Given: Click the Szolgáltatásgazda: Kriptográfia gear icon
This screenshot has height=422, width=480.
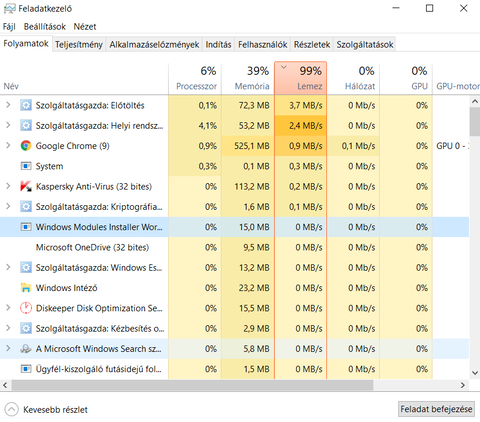Looking at the screenshot, I should point(26,207).
